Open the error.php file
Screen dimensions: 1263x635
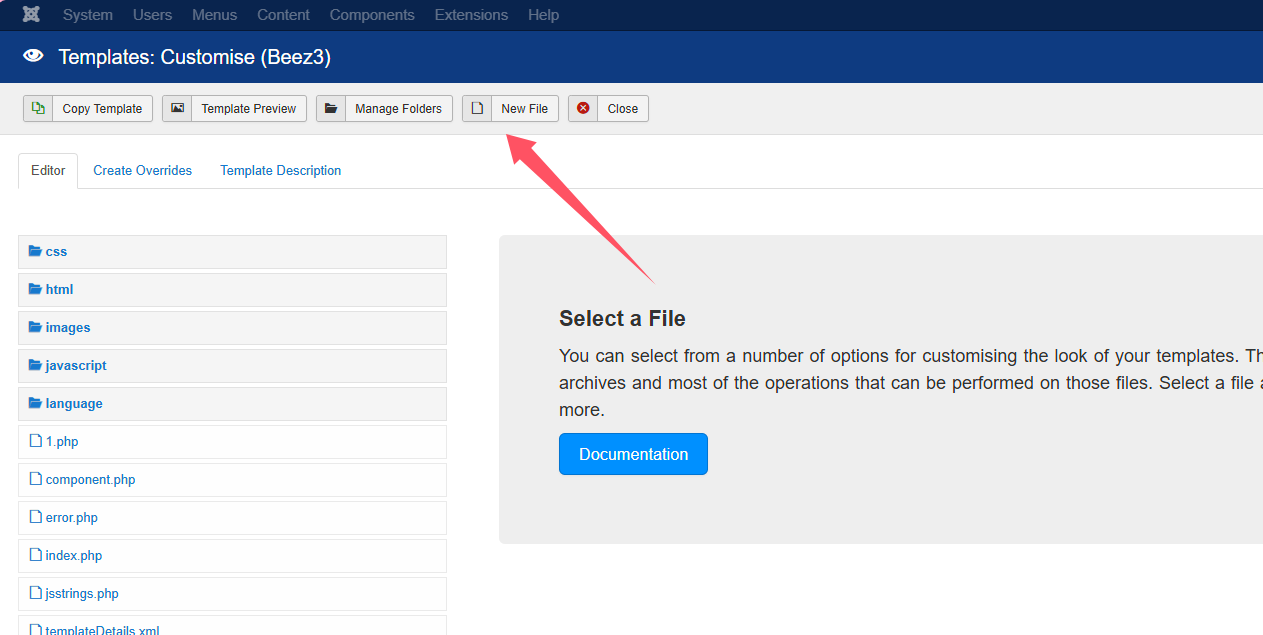coord(71,518)
